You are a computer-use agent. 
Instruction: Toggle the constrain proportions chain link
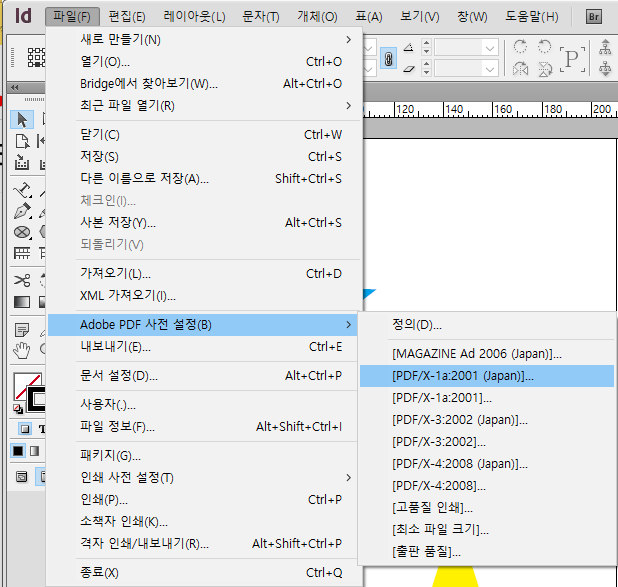pos(388,59)
